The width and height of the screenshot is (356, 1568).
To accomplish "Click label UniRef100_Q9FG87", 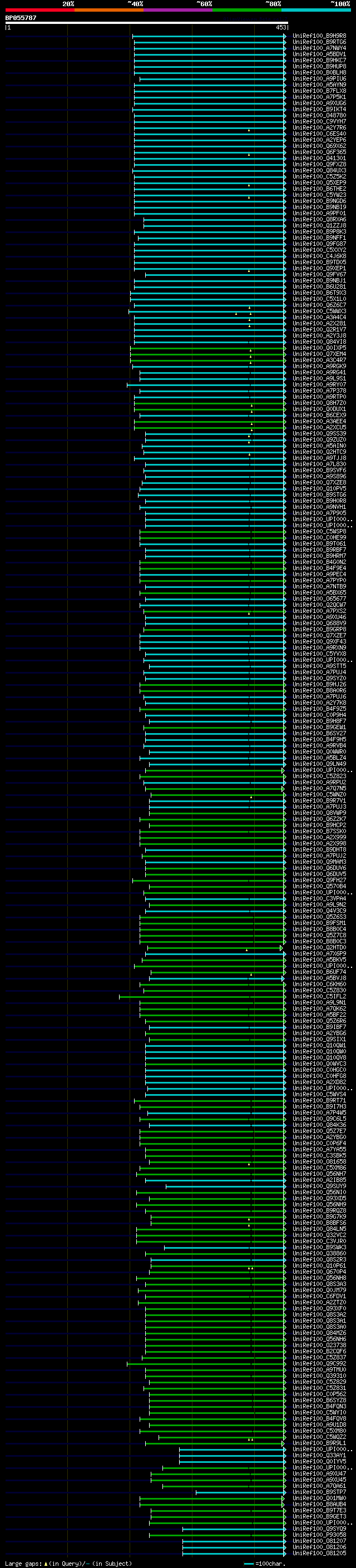I will click(319, 244).
